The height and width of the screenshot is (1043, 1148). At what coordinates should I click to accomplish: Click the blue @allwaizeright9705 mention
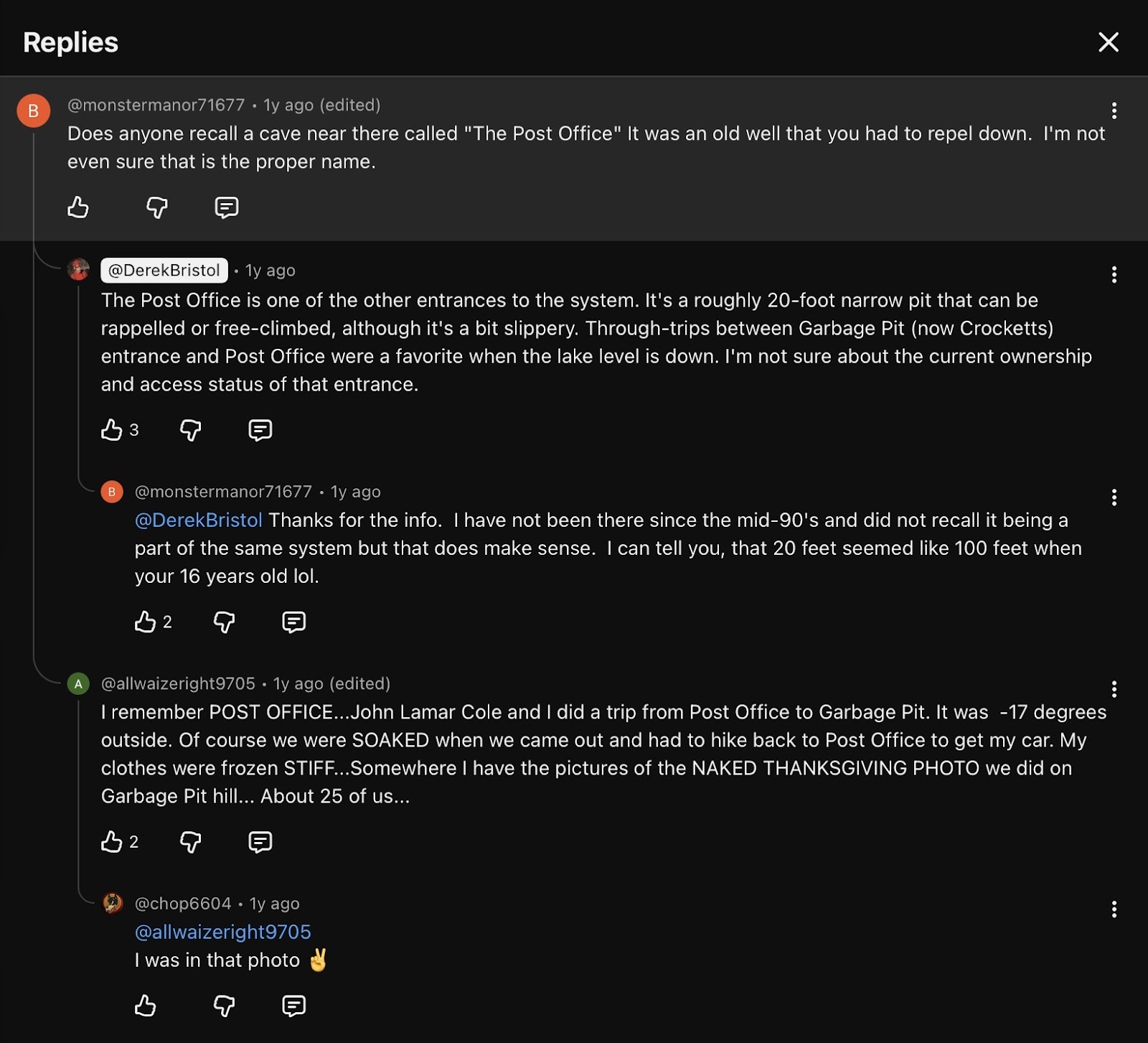(222, 932)
